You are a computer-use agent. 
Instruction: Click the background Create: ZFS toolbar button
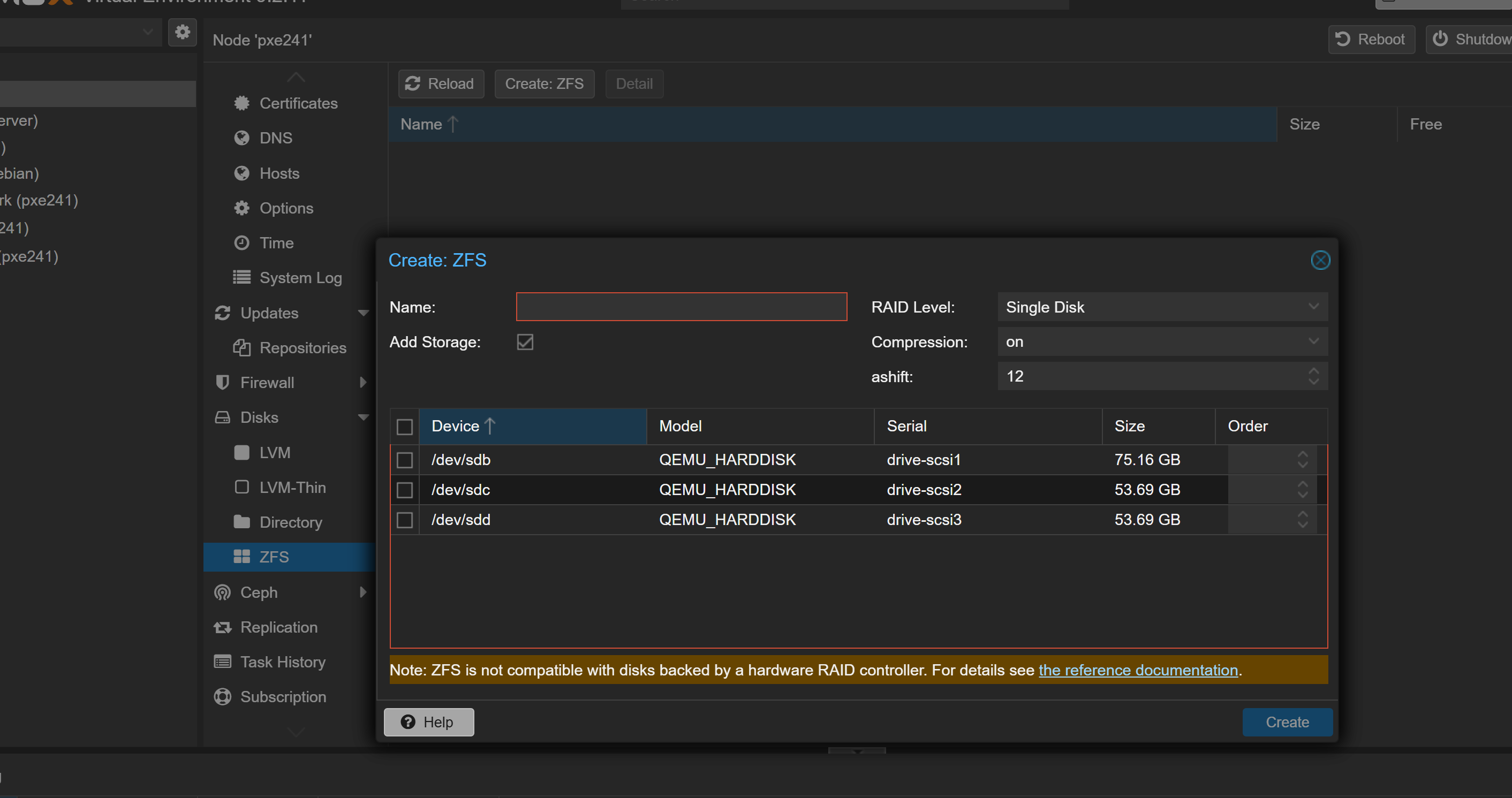click(544, 84)
